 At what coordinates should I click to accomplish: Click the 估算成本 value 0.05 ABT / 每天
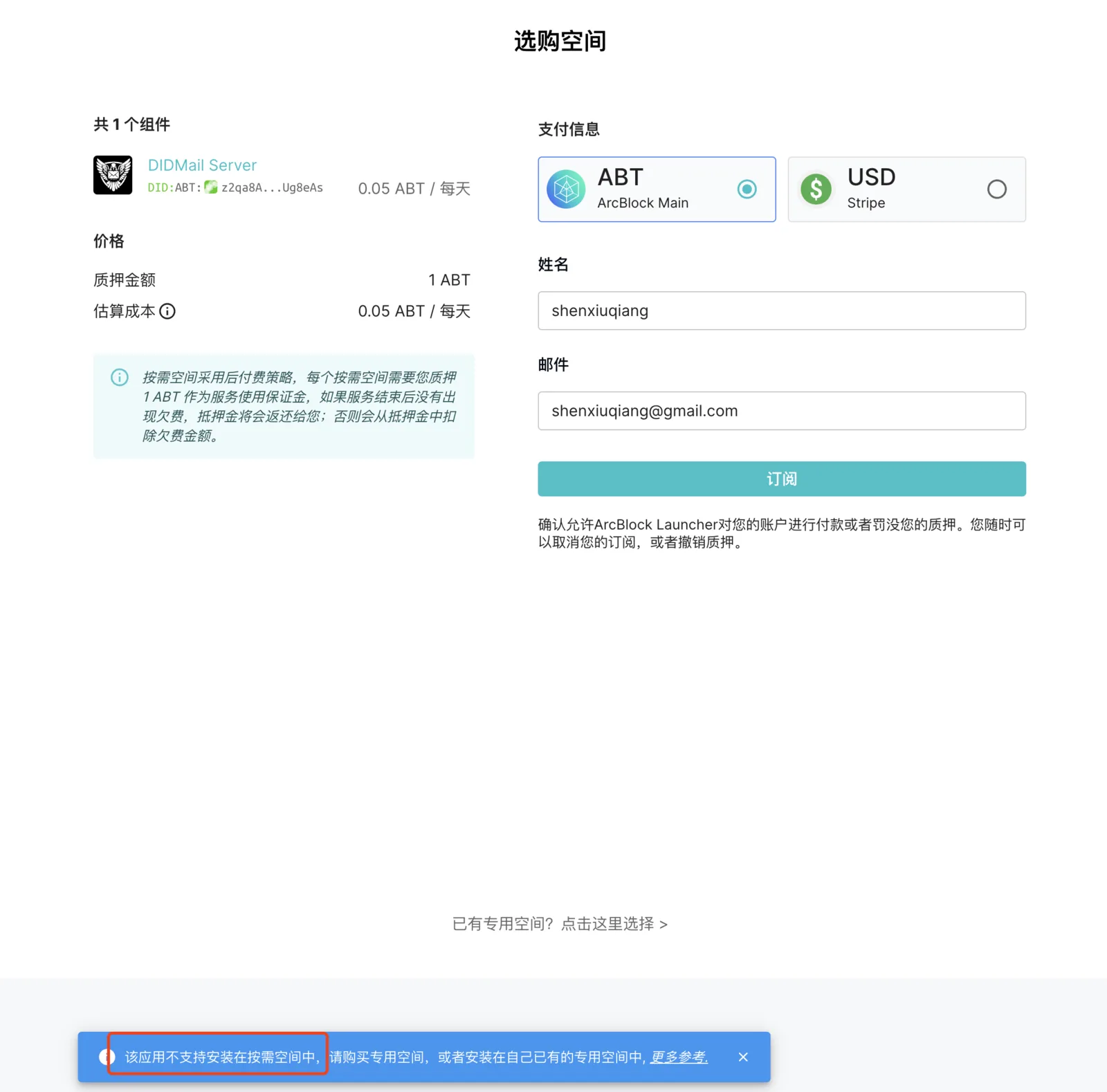[414, 311]
